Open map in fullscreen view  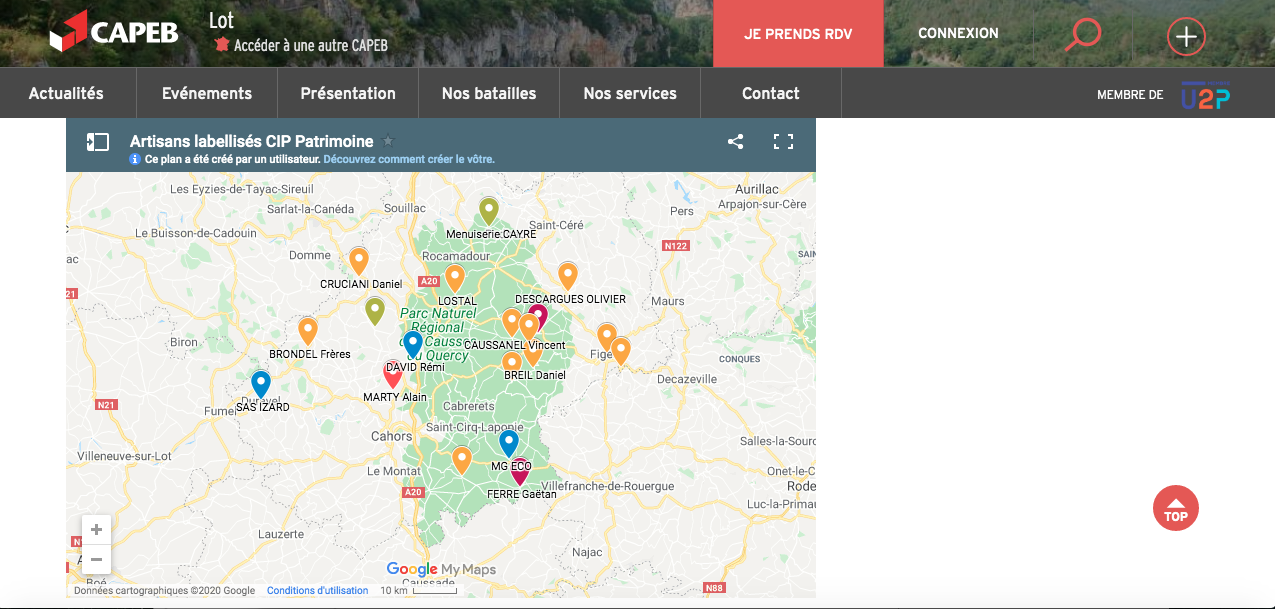coord(783,142)
